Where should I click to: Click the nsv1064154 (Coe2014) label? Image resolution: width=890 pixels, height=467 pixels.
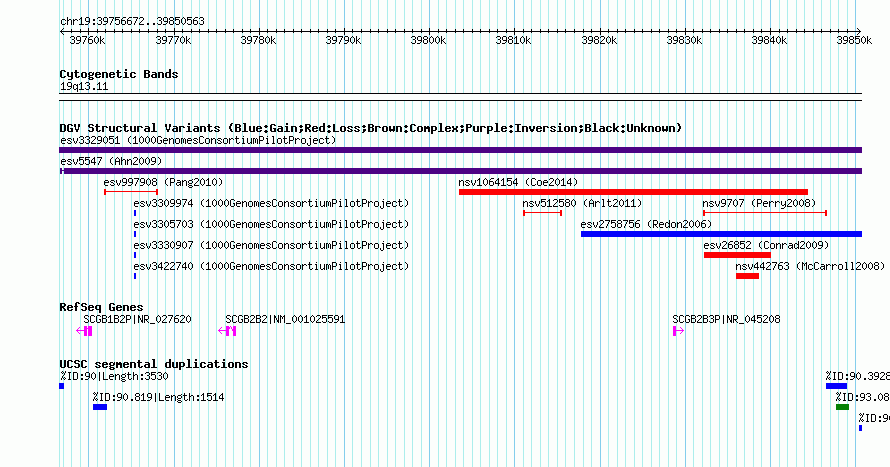coord(518,182)
